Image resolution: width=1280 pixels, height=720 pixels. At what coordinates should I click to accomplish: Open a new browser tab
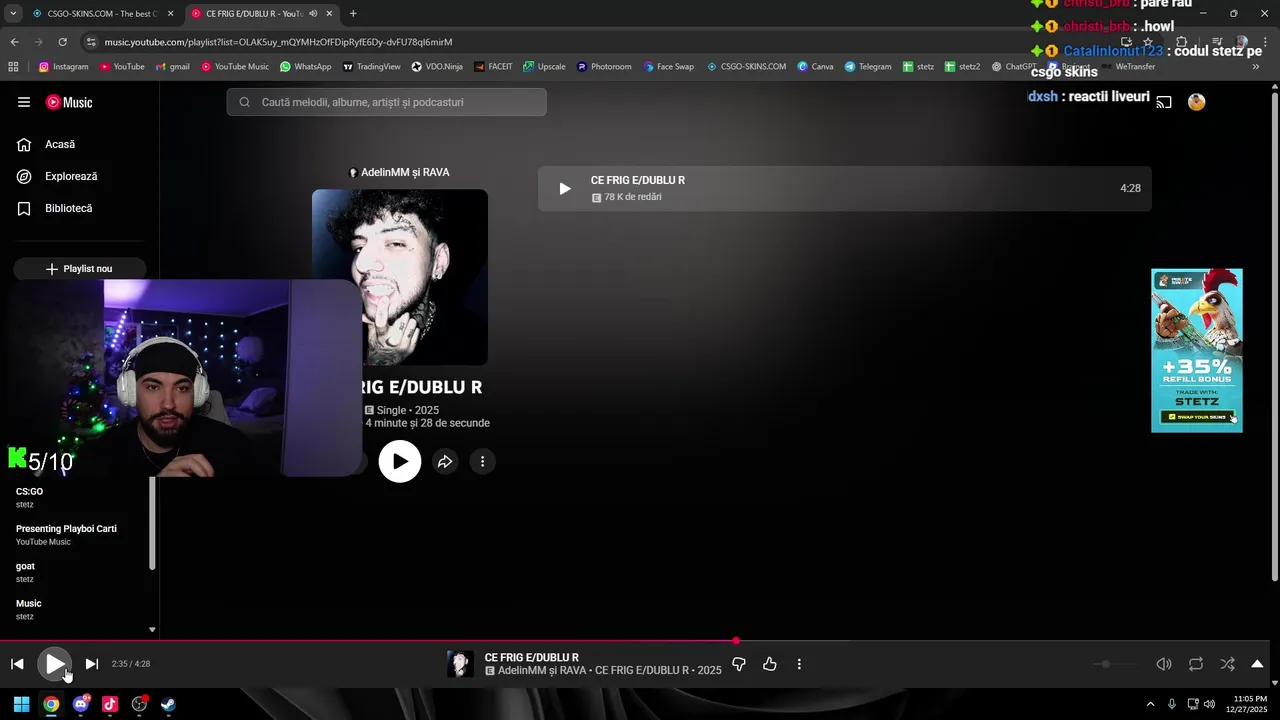pos(353,14)
